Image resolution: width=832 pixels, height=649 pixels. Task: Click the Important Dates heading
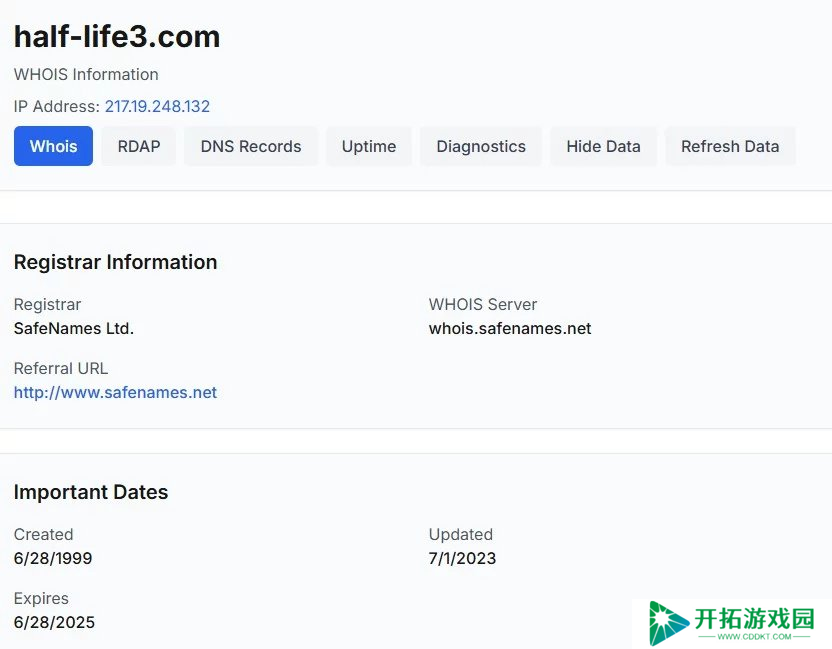pyautogui.click(x=91, y=492)
